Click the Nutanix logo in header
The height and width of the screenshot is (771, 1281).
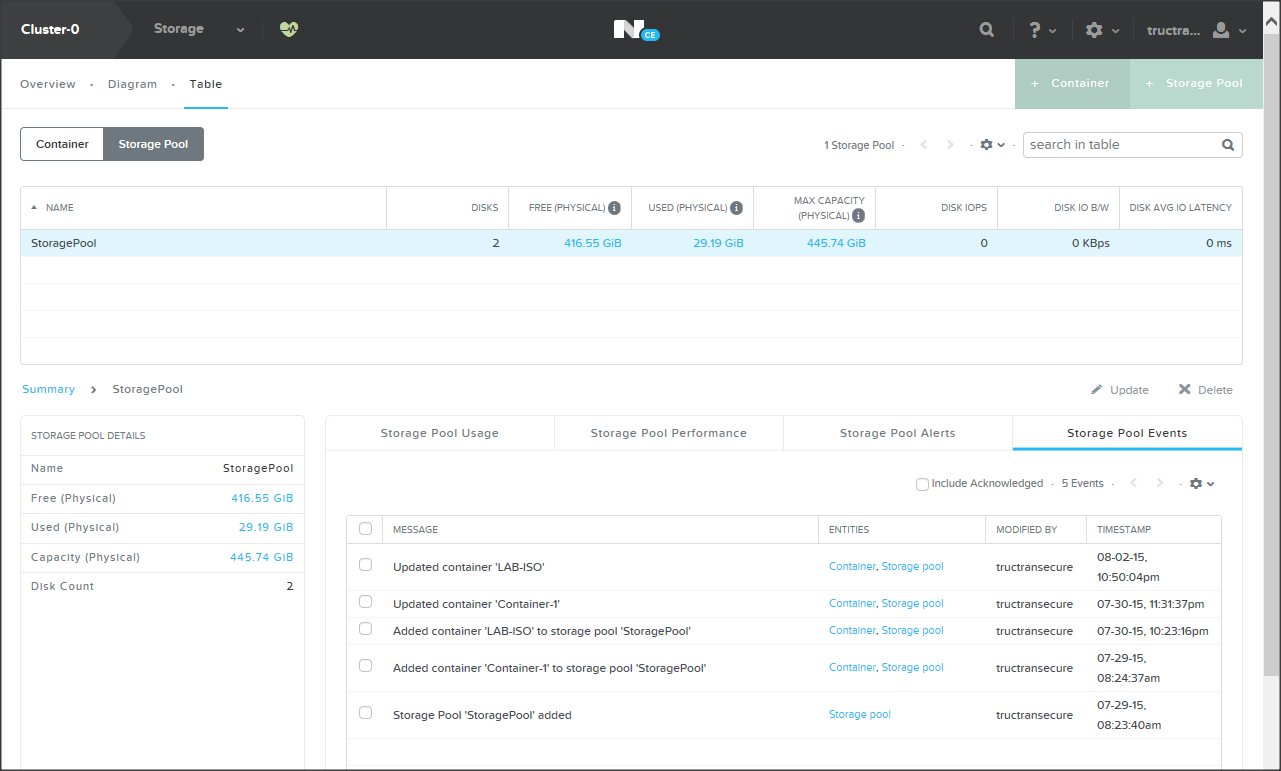pyautogui.click(x=630, y=30)
